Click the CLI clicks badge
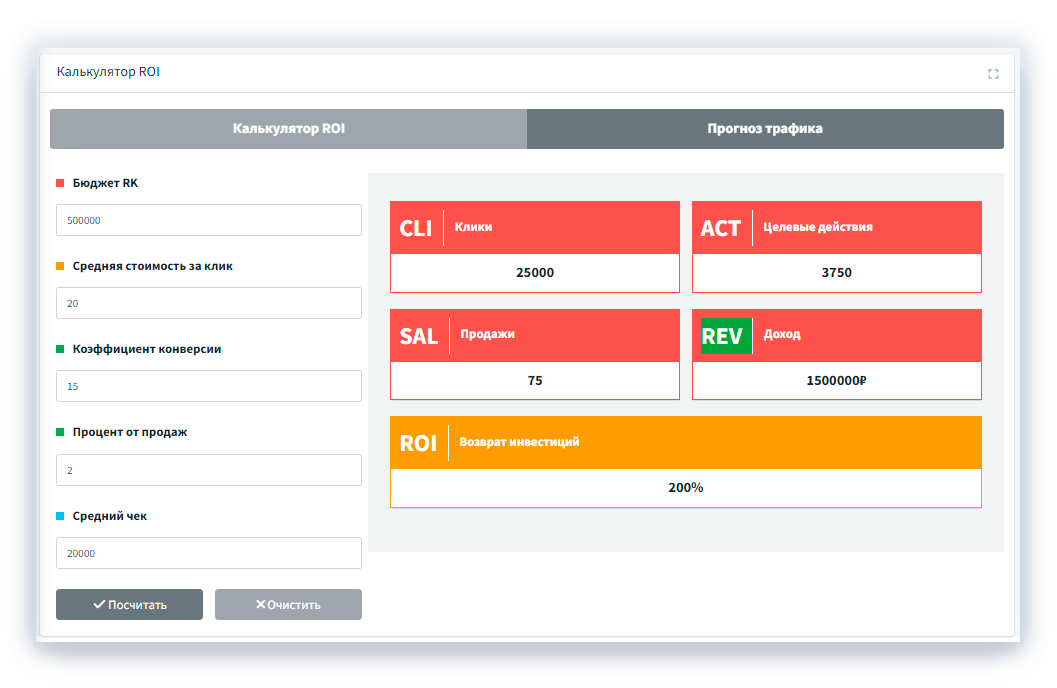The width and height of the screenshot is (1057, 688). coord(416,228)
